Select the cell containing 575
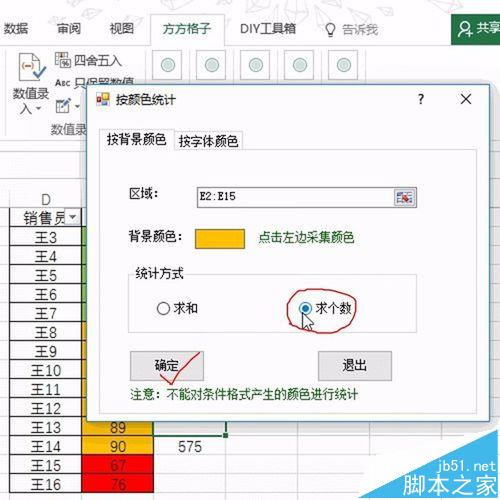 (x=189, y=446)
